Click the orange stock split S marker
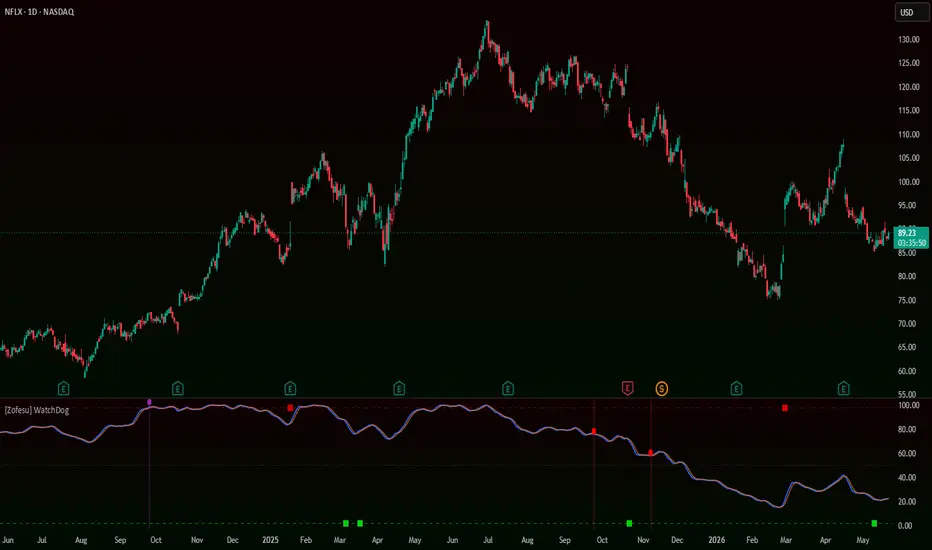This screenshot has height=550, width=932. pyautogui.click(x=662, y=389)
